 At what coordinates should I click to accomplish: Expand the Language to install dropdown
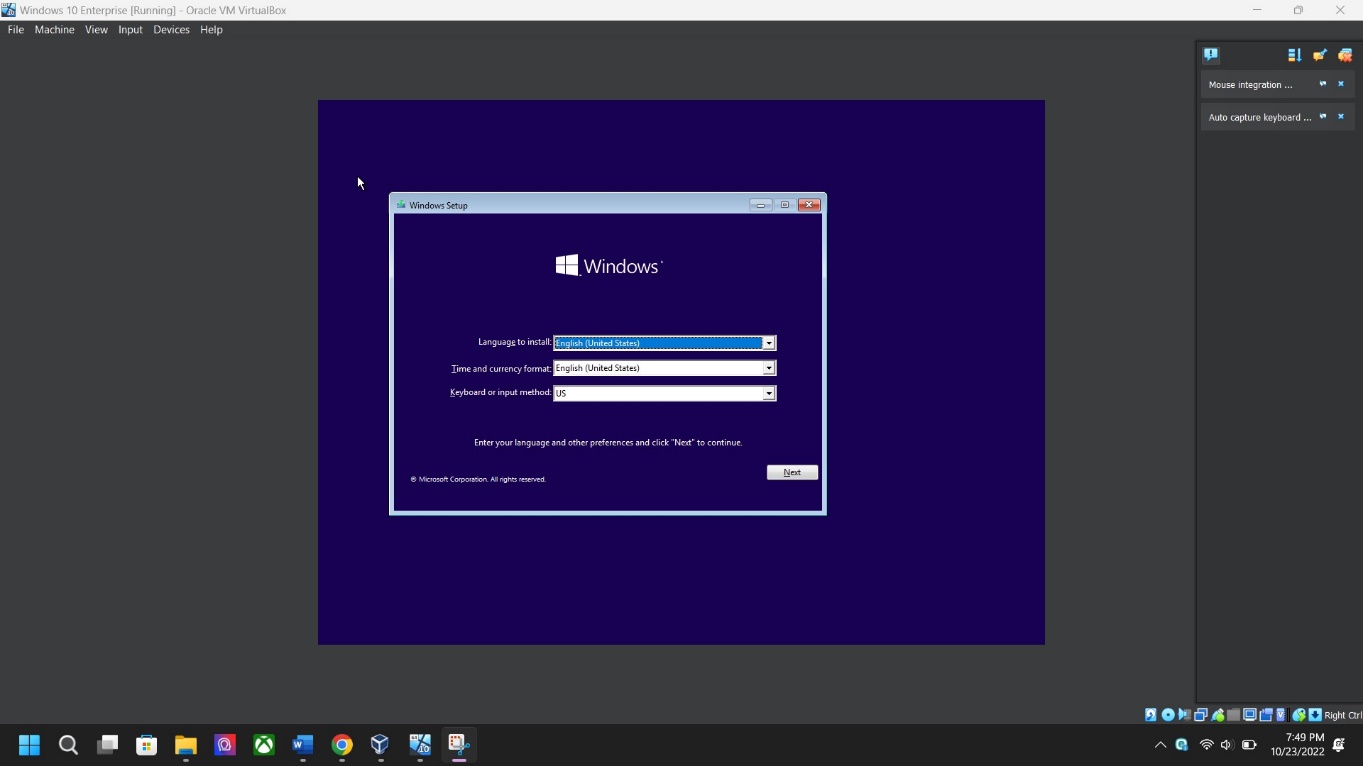click(x=768, y=343)
